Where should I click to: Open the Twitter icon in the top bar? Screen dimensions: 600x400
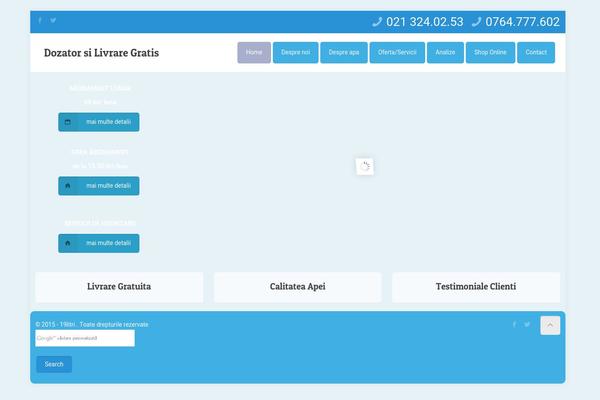pyautogui.click(x=53, y=20)
